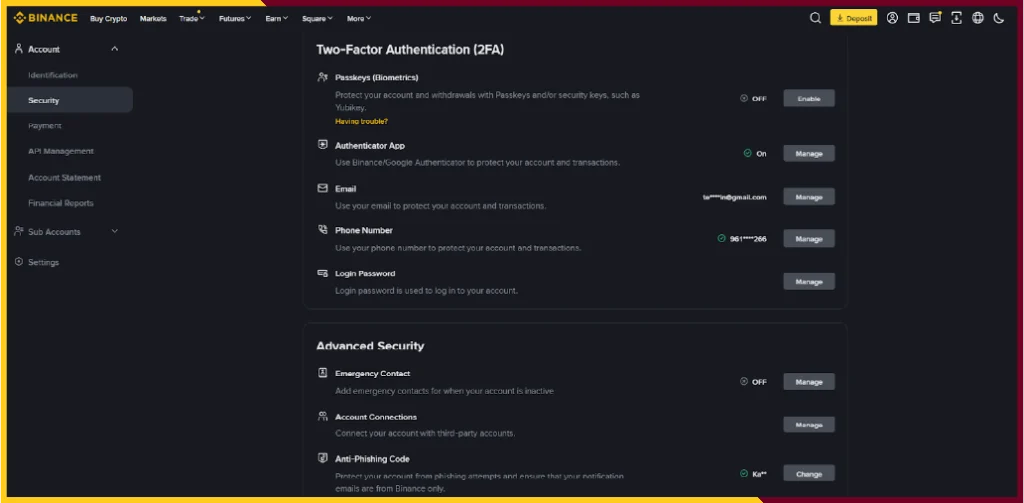Open the Earn dropdown menu
The width and height of the screenshot is (1024, 503).
277,18
